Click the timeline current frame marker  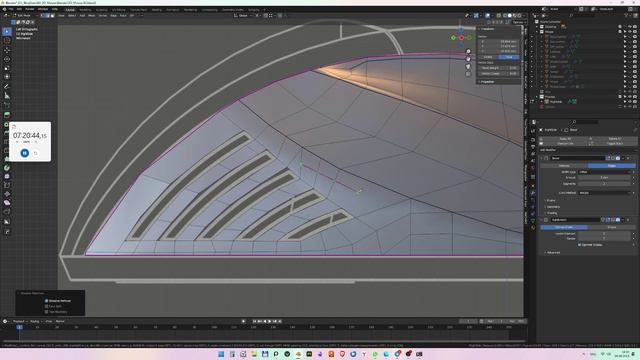tap(19, 327)
